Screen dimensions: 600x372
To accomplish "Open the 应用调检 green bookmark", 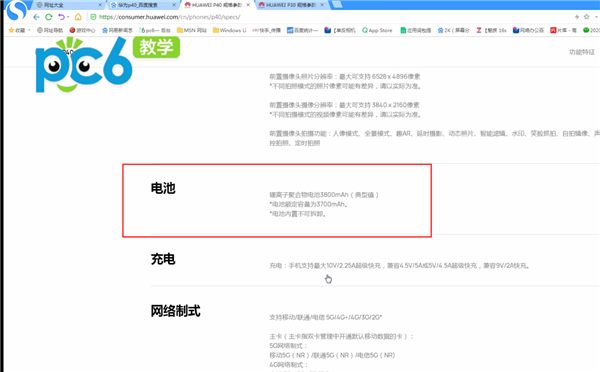I will pos(416,30).
